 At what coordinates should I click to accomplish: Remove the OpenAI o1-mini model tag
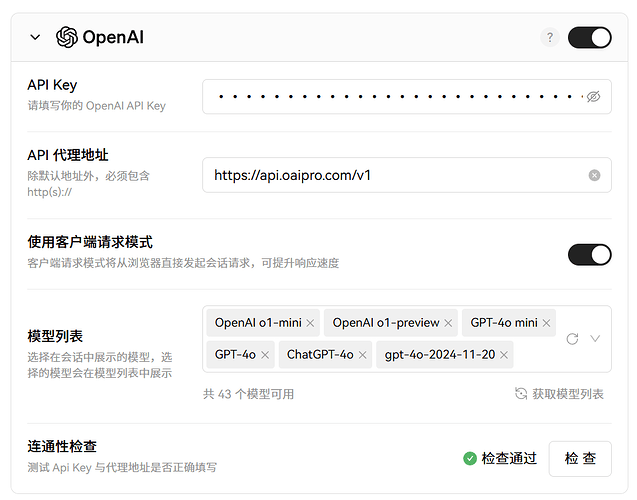310,323
